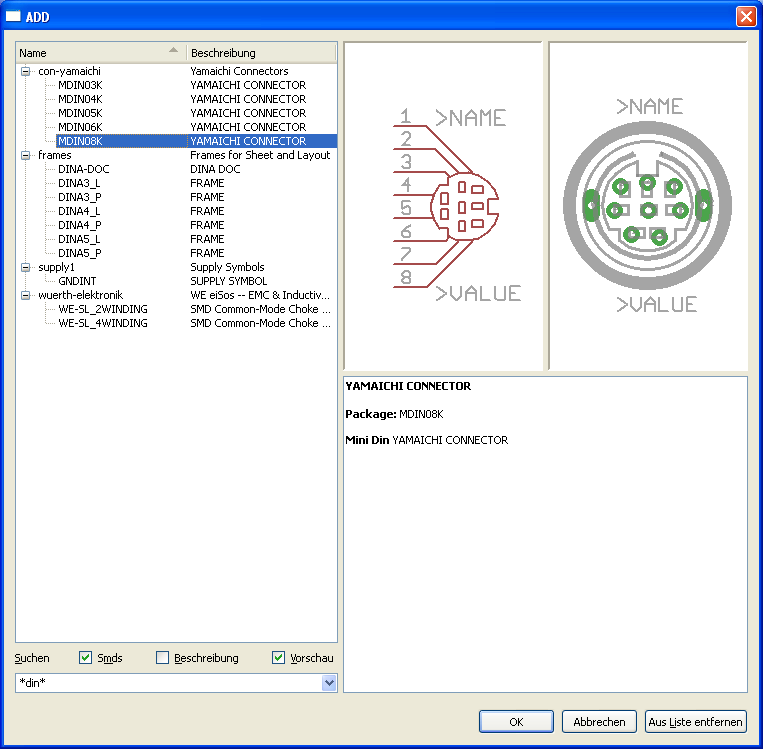Image resolution: width=763 pixels, height=749 pixels.
Task: Click the 'WE eiSos -- EMC & Inductiv...' description
Action: pyautogui.click(x=260, y=295)
